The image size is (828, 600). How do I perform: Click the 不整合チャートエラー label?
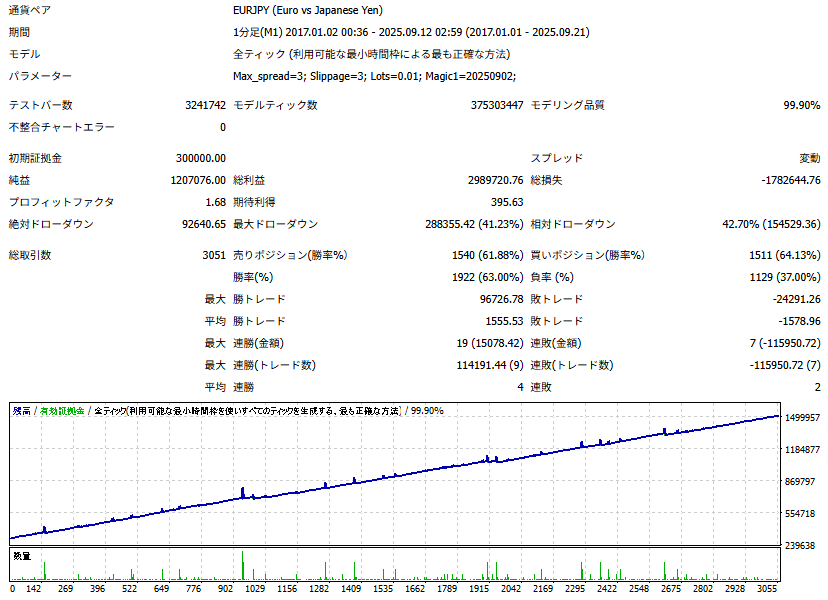pyautogui.click(x=62, y=127)
